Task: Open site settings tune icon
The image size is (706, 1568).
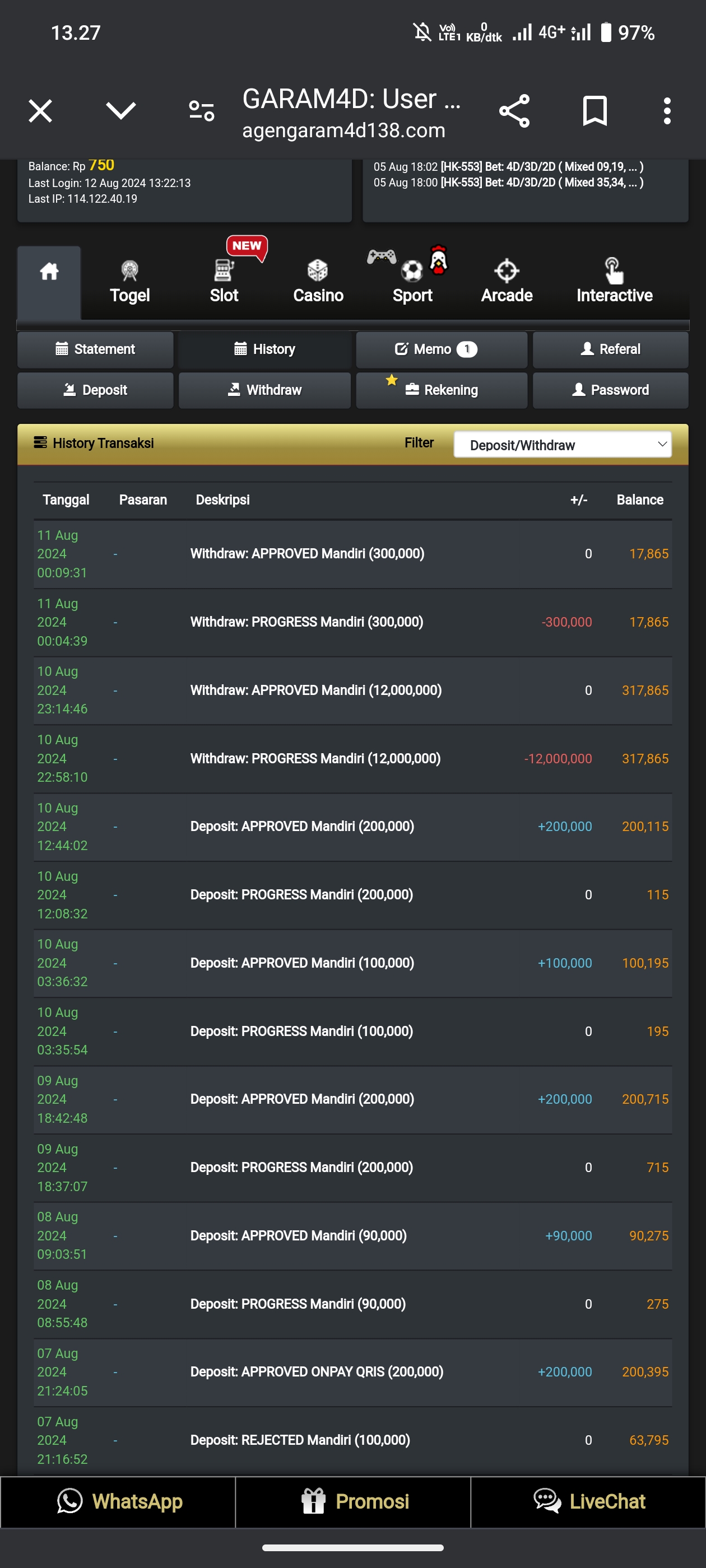Action: [201, 111]
